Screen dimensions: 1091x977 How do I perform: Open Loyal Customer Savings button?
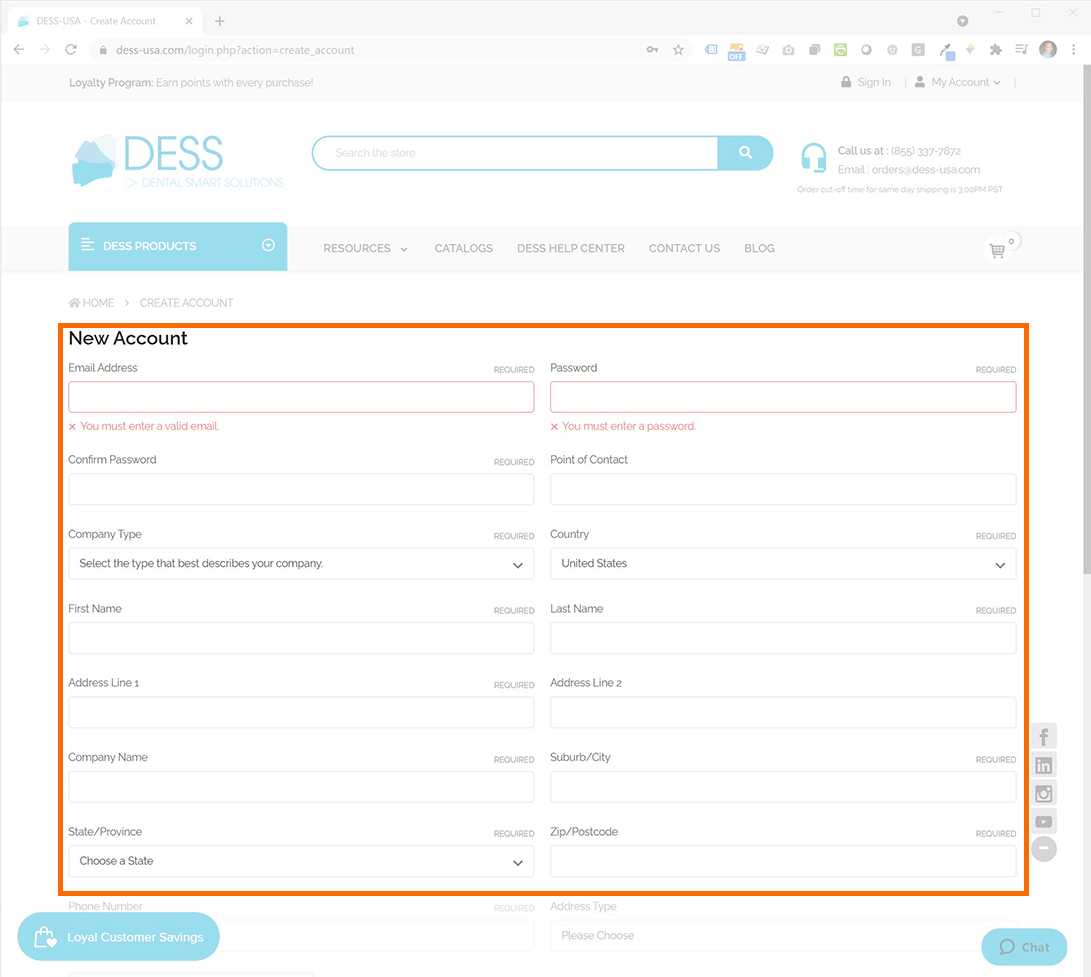click(118, 937)
